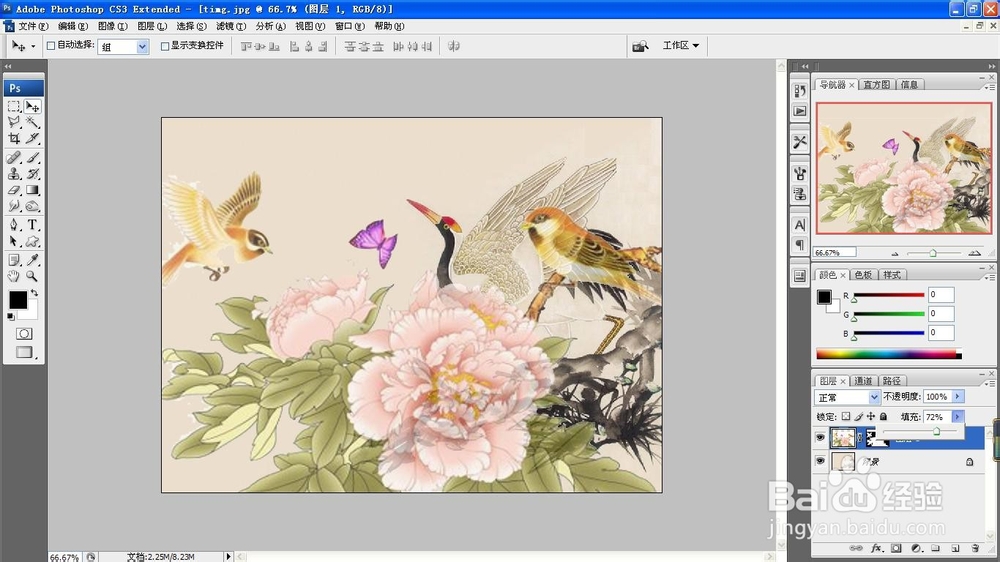Image resolution: width=1000 pixels, height=562 pixels.
Task: Open the layer style fx menu
Action: 877,548
